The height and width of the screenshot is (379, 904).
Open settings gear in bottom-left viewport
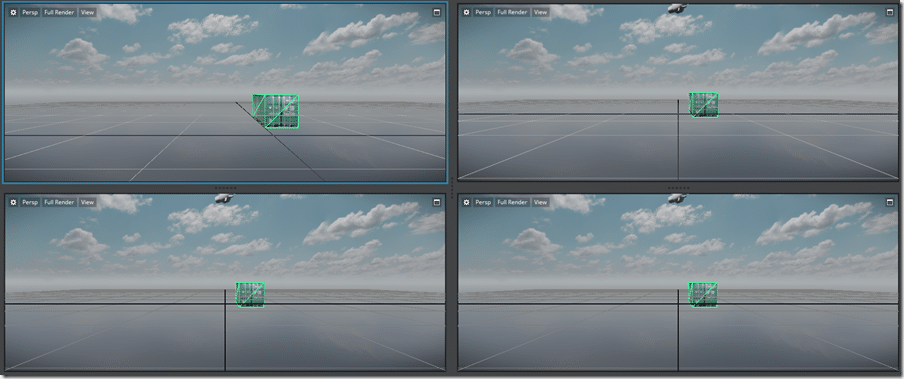pyautogui.click(x=13, y=202)
